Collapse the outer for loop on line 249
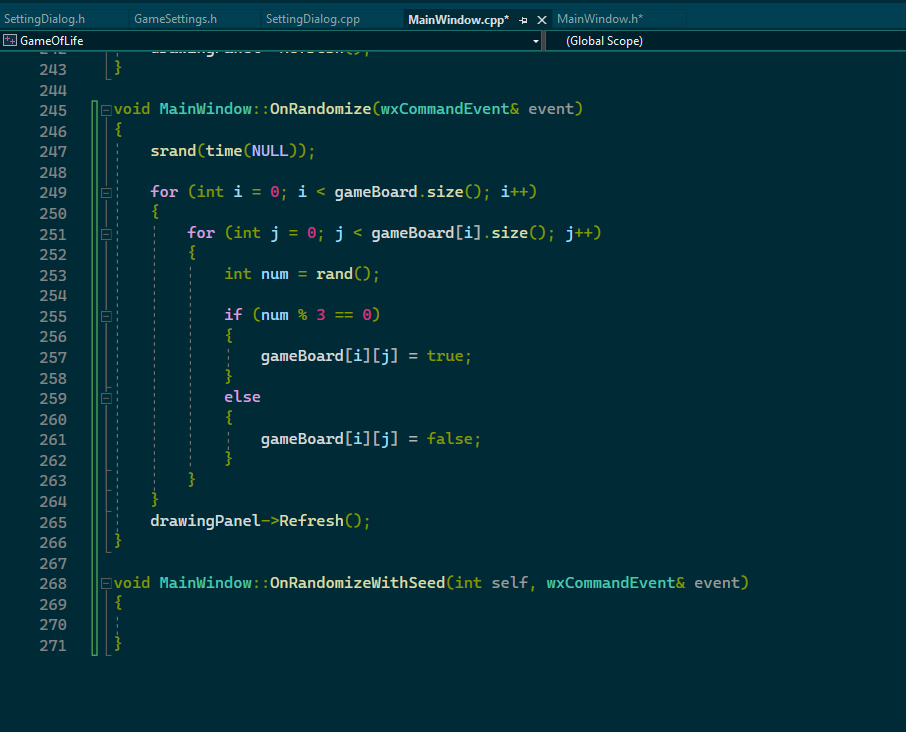The width and height of the screenshot is (906, 732). pos(107,192)
